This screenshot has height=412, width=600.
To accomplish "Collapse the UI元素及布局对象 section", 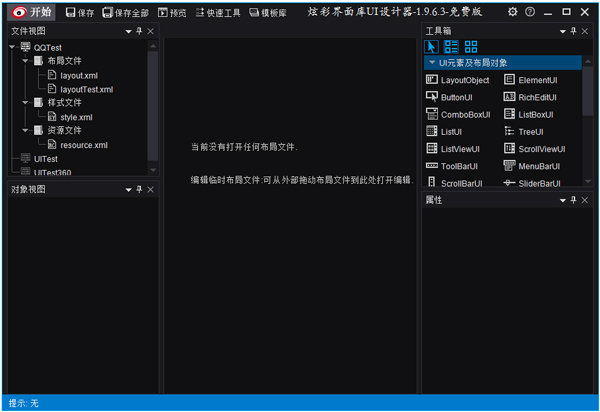I will click(x=432, y=63).
